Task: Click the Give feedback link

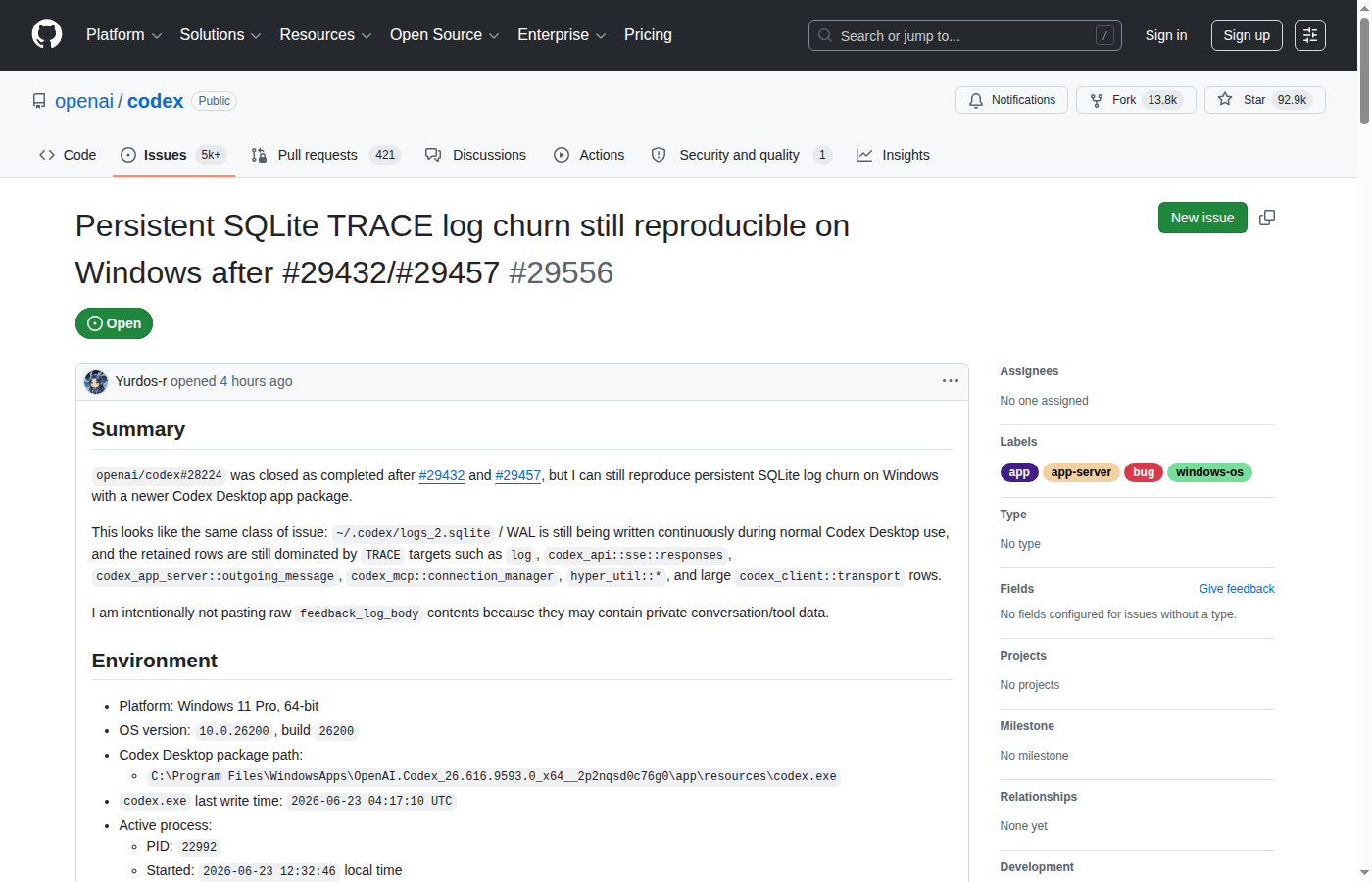Action: click(1237, 589)
